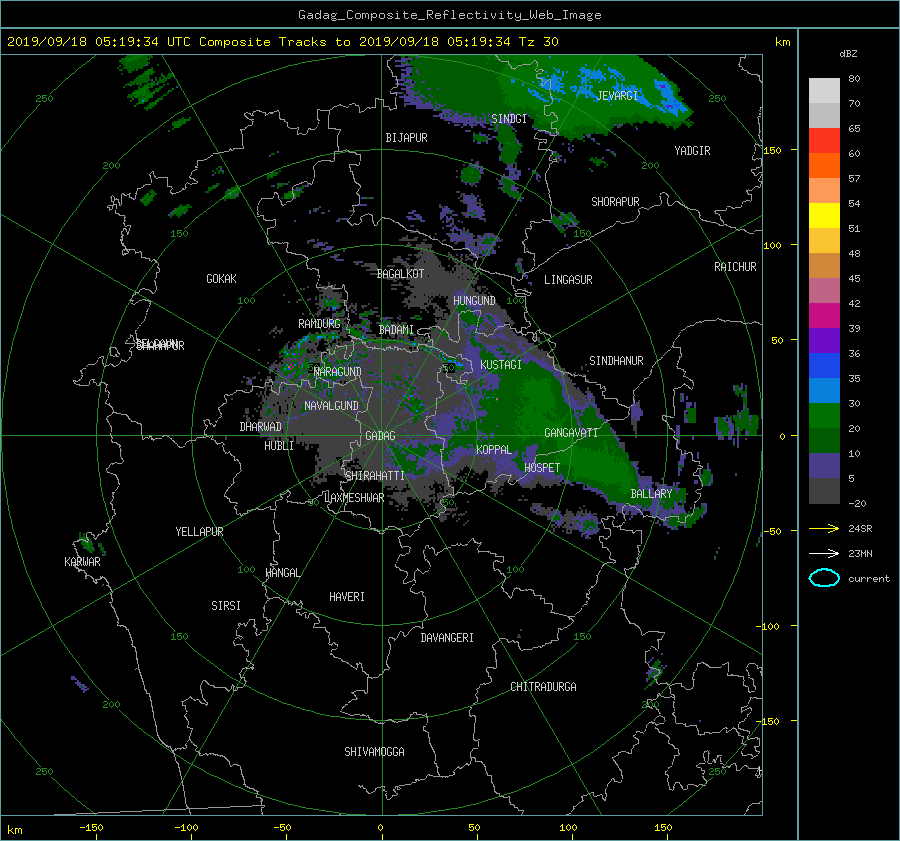This screenshot has width=900, height=841.
Task: Click the HANGAL label
Action: click(x=282, y=573)
